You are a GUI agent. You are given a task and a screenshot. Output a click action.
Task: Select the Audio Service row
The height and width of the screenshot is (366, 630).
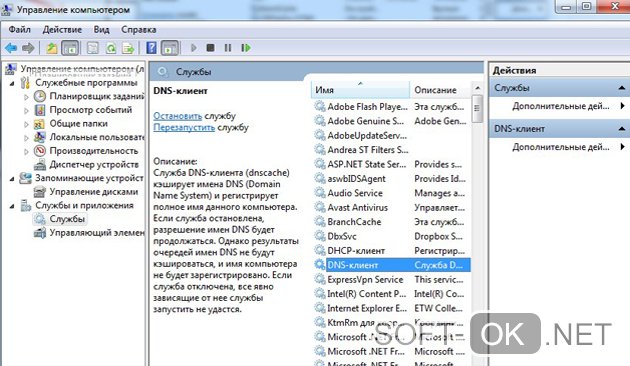pyautogui.click(x=392, y=193)
